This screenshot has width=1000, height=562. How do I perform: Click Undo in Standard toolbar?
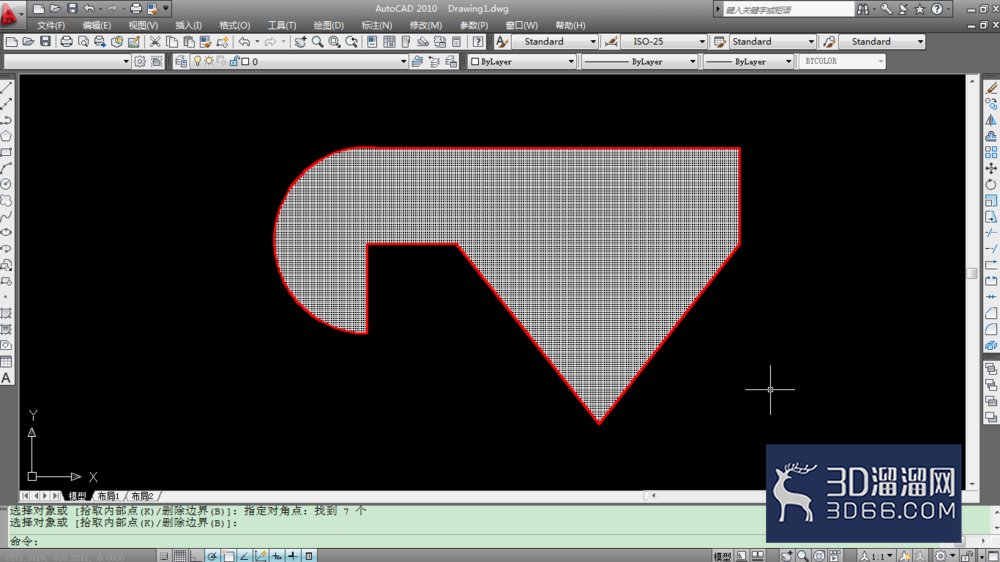coord(244,41)
